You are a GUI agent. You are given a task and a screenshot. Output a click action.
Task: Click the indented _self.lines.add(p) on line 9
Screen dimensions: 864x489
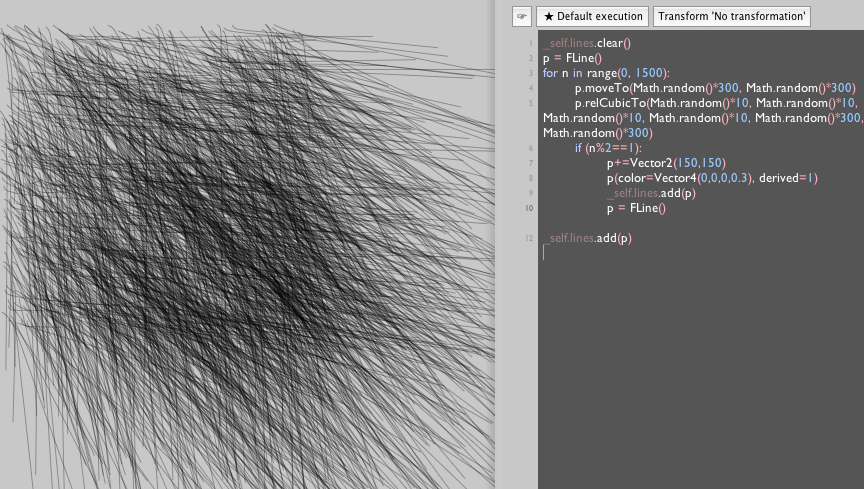(x=651, y=193)
